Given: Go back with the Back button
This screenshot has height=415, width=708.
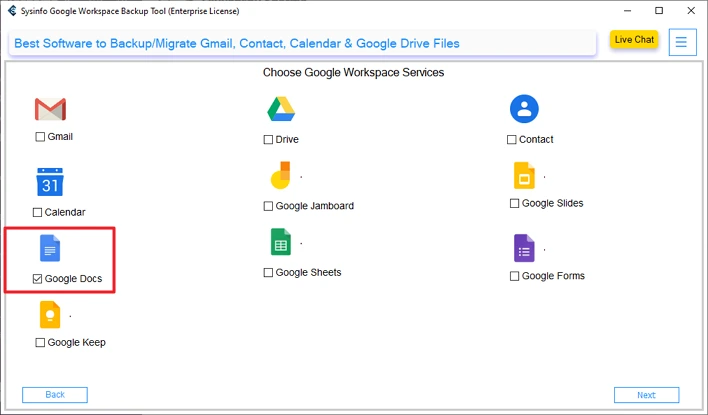Looking at the screenshot, I should click(x=55, y=395).
